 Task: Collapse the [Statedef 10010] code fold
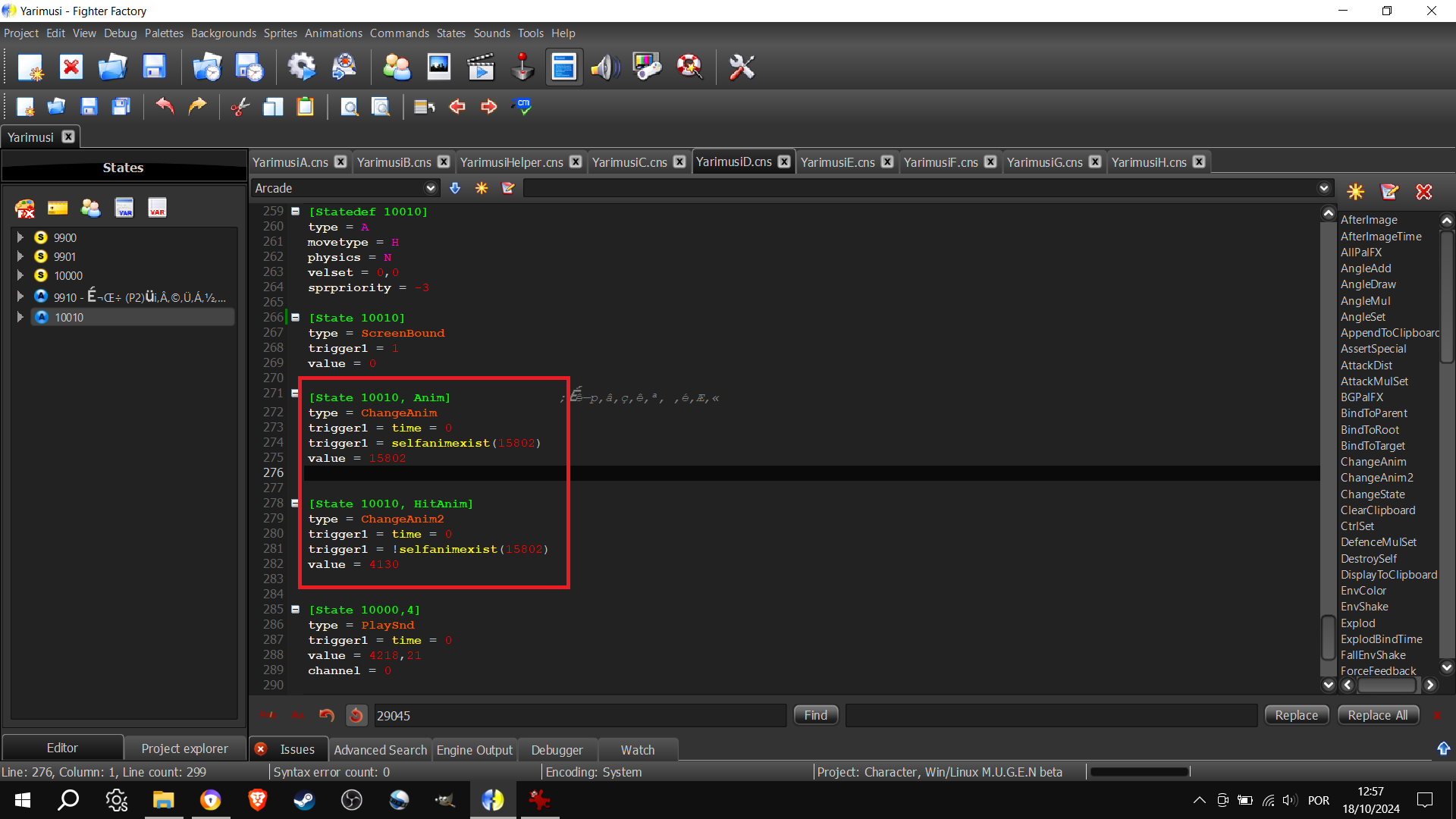tap(296, 212)
